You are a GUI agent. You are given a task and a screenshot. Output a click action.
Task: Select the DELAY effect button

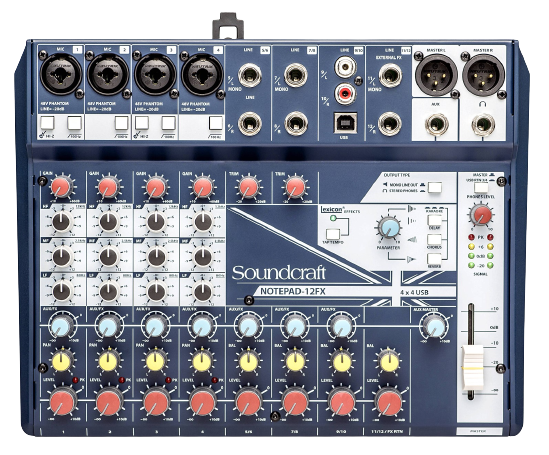click(x=435, y=220)
